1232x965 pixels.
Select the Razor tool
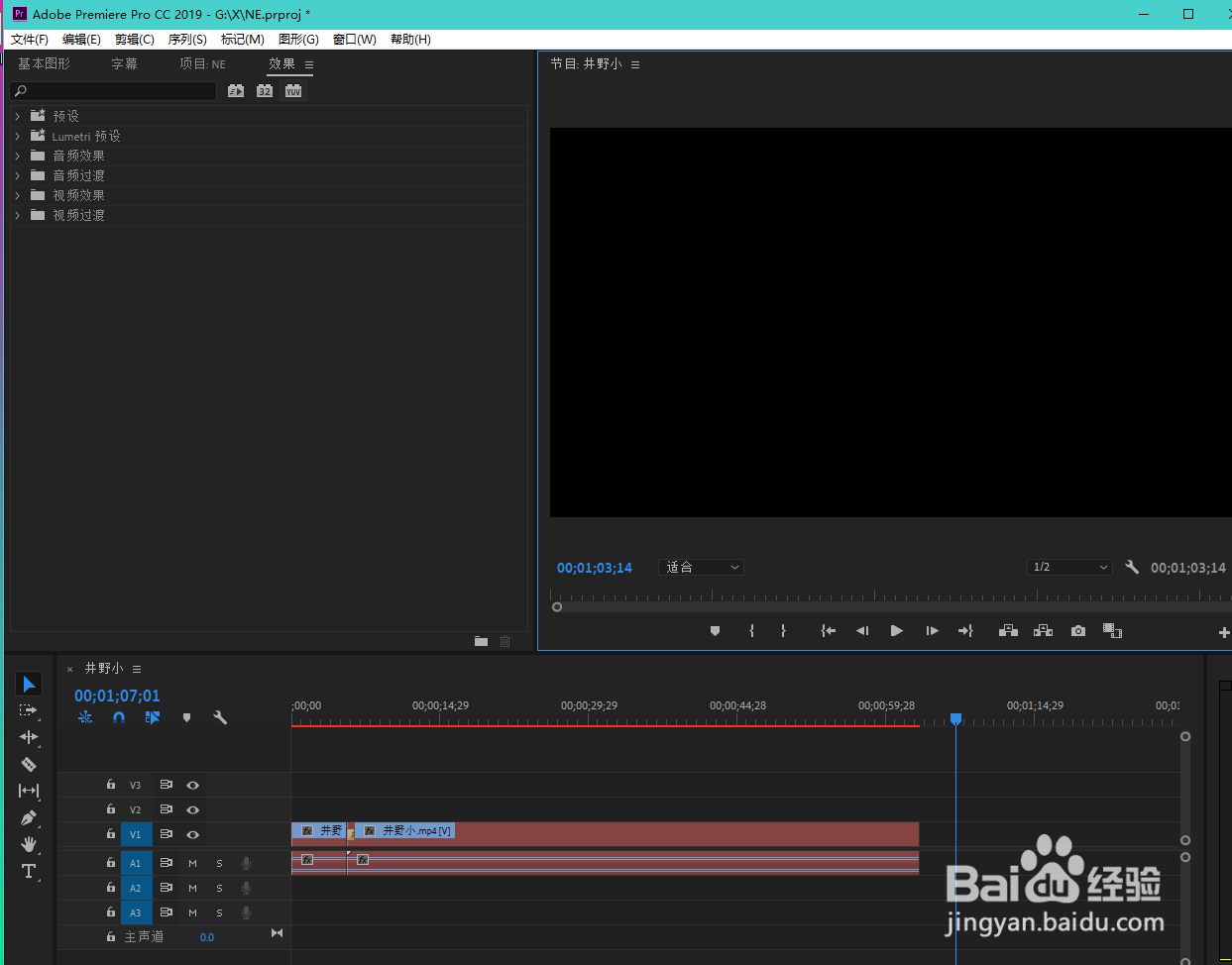coord(29,764)
